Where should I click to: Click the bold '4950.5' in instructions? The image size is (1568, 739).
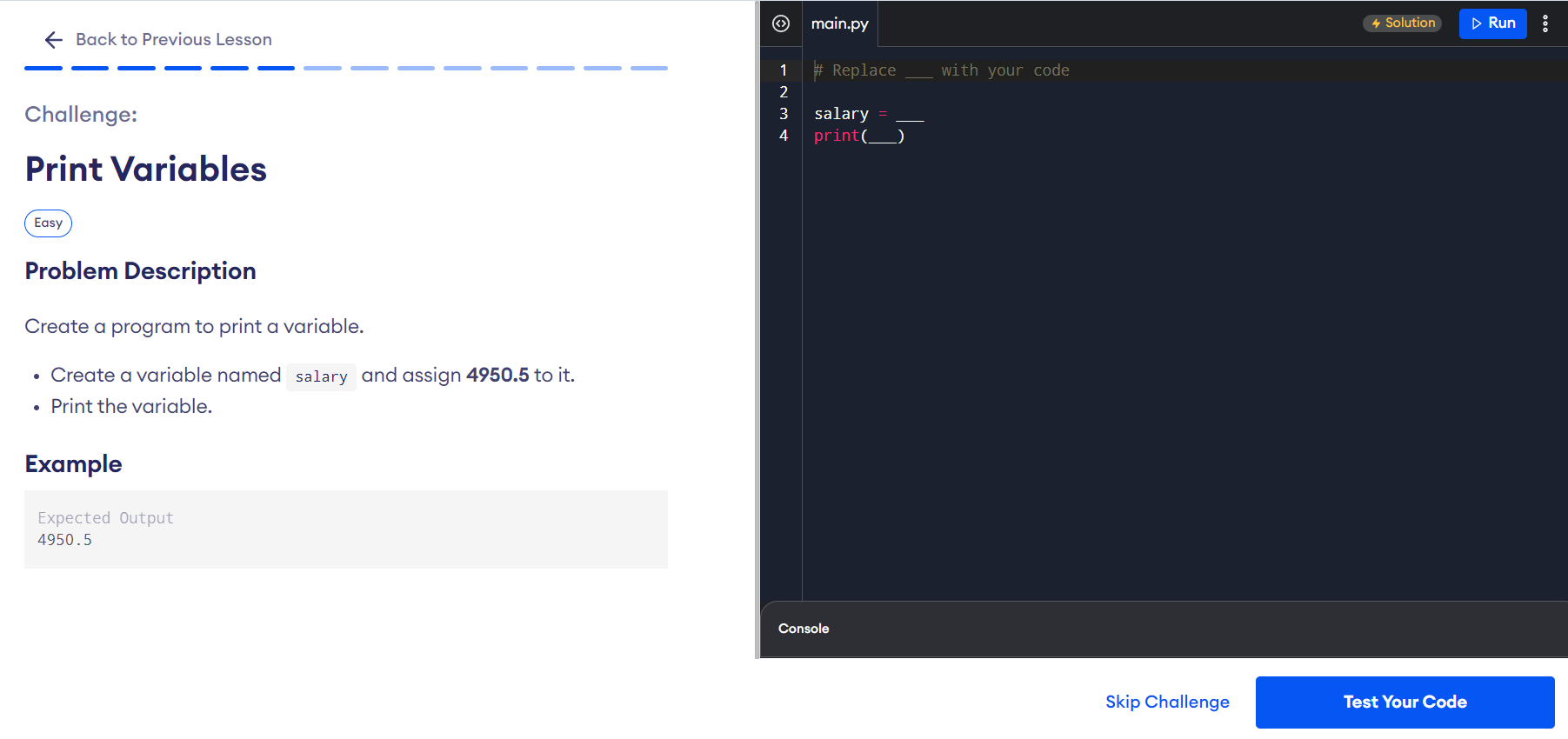coord(497,375)
